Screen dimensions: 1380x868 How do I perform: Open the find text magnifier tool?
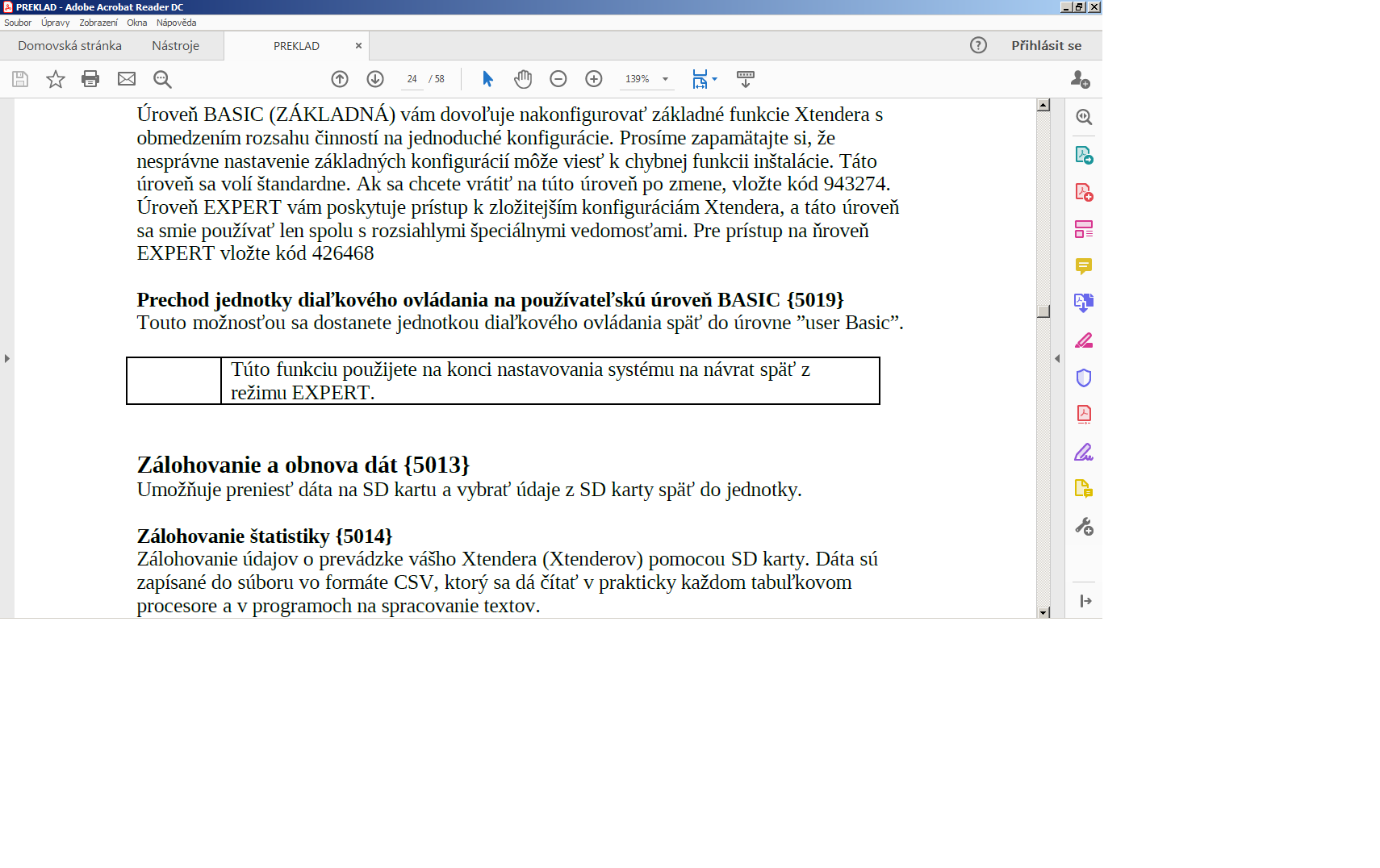pyautogui.click(x=162, y=79)
